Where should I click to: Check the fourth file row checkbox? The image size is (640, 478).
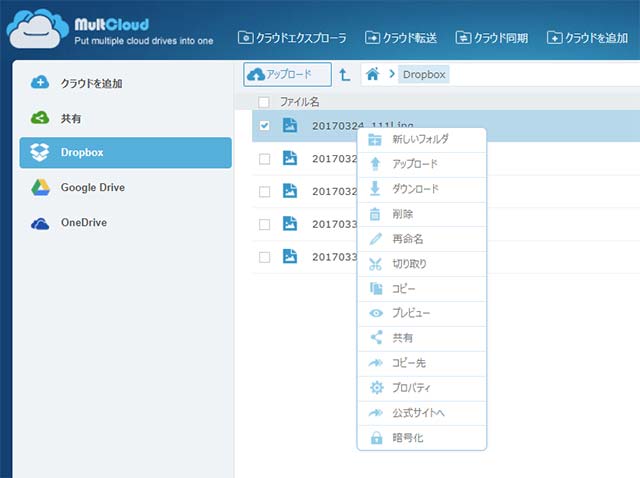point(264,224)
